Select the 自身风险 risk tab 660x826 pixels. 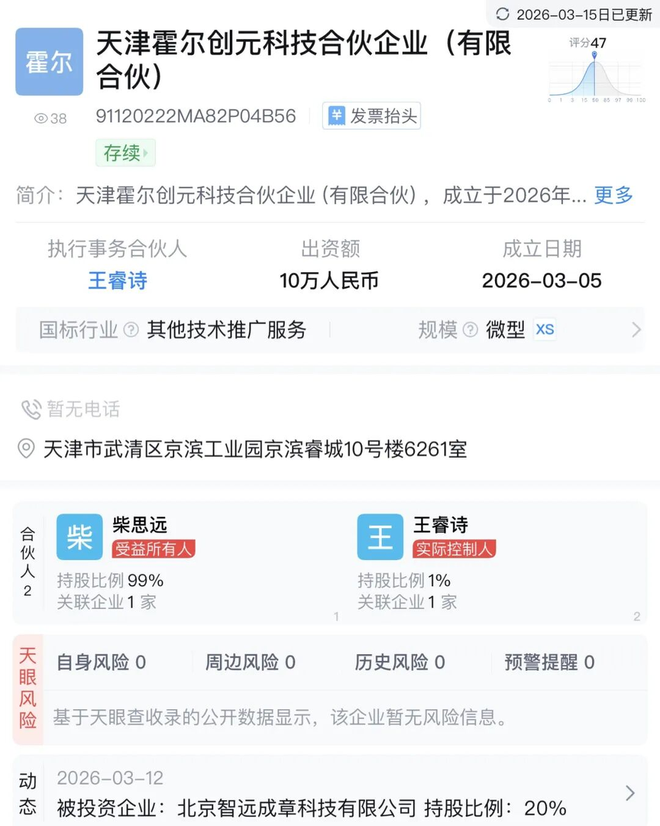coord(101,662)
